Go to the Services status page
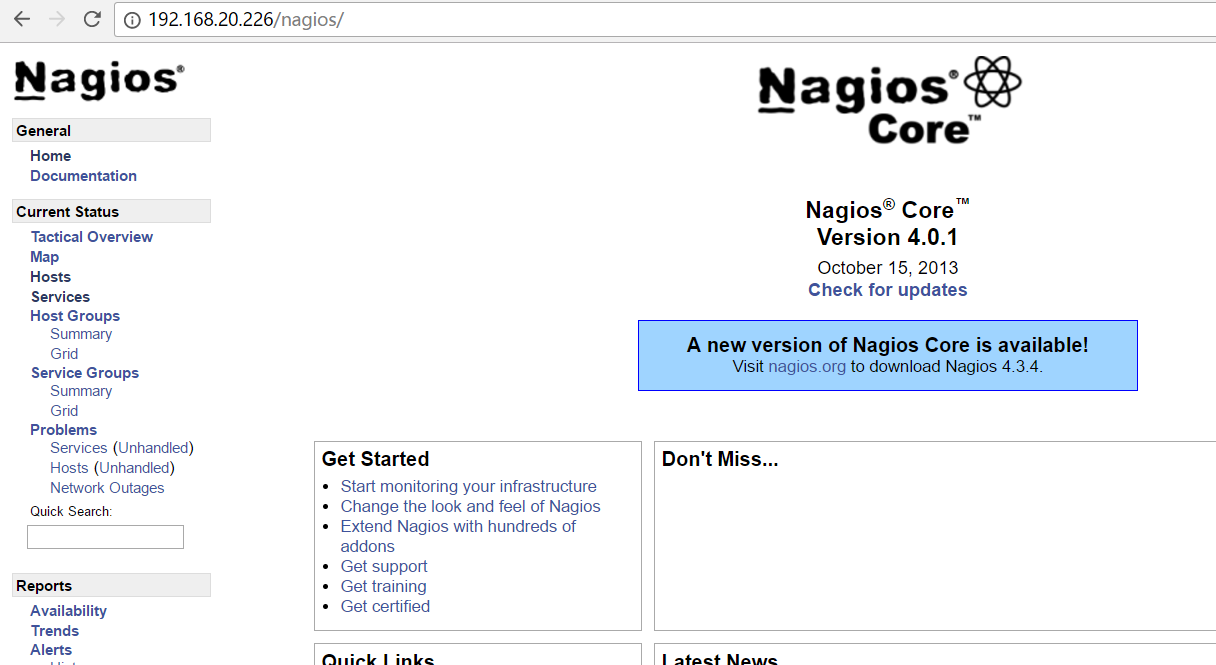This screenshot has width=1216, height=665. (60, 297)
